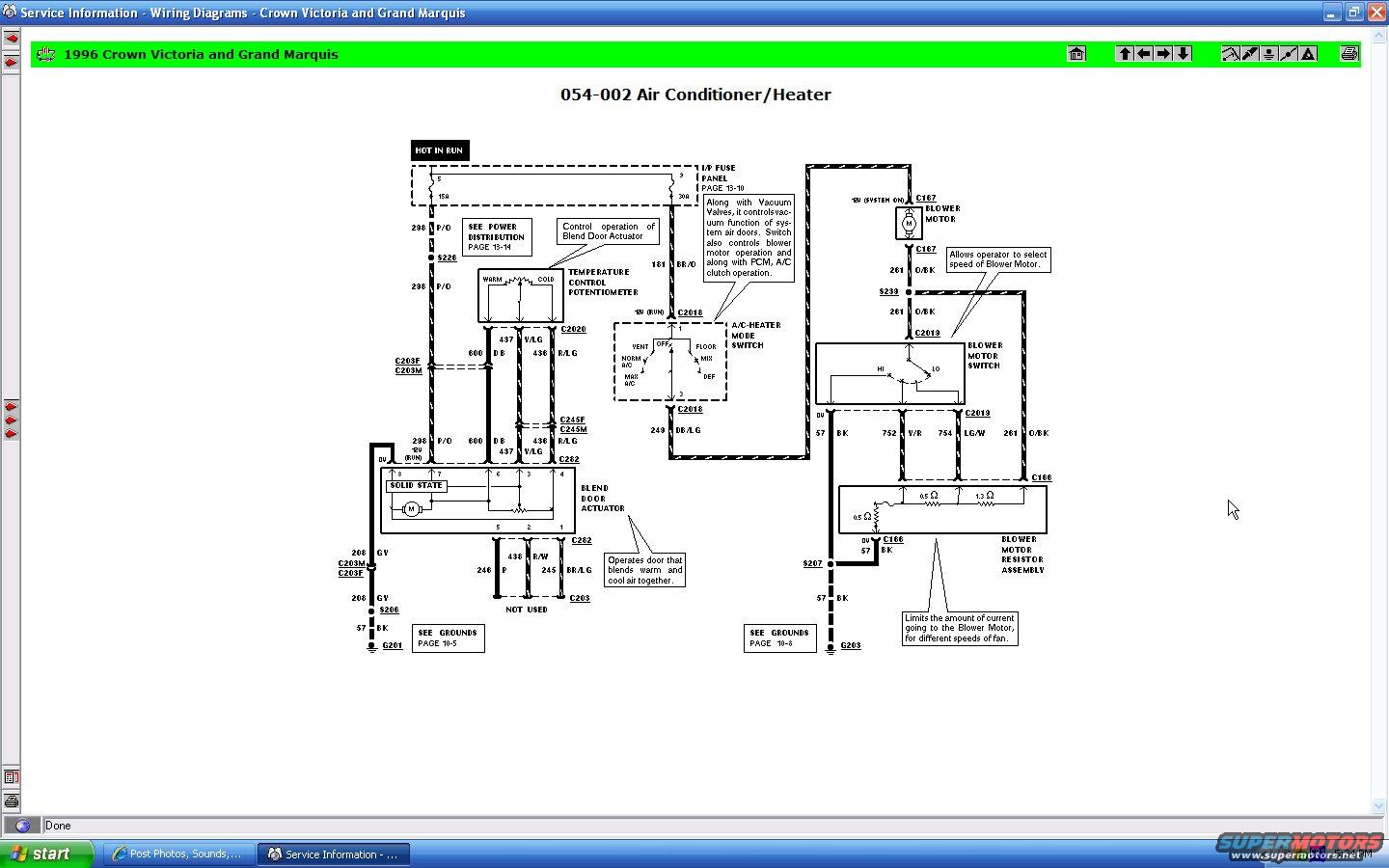
Task: Click the calculator icon in left sidebar
Action: pos(11,776)
